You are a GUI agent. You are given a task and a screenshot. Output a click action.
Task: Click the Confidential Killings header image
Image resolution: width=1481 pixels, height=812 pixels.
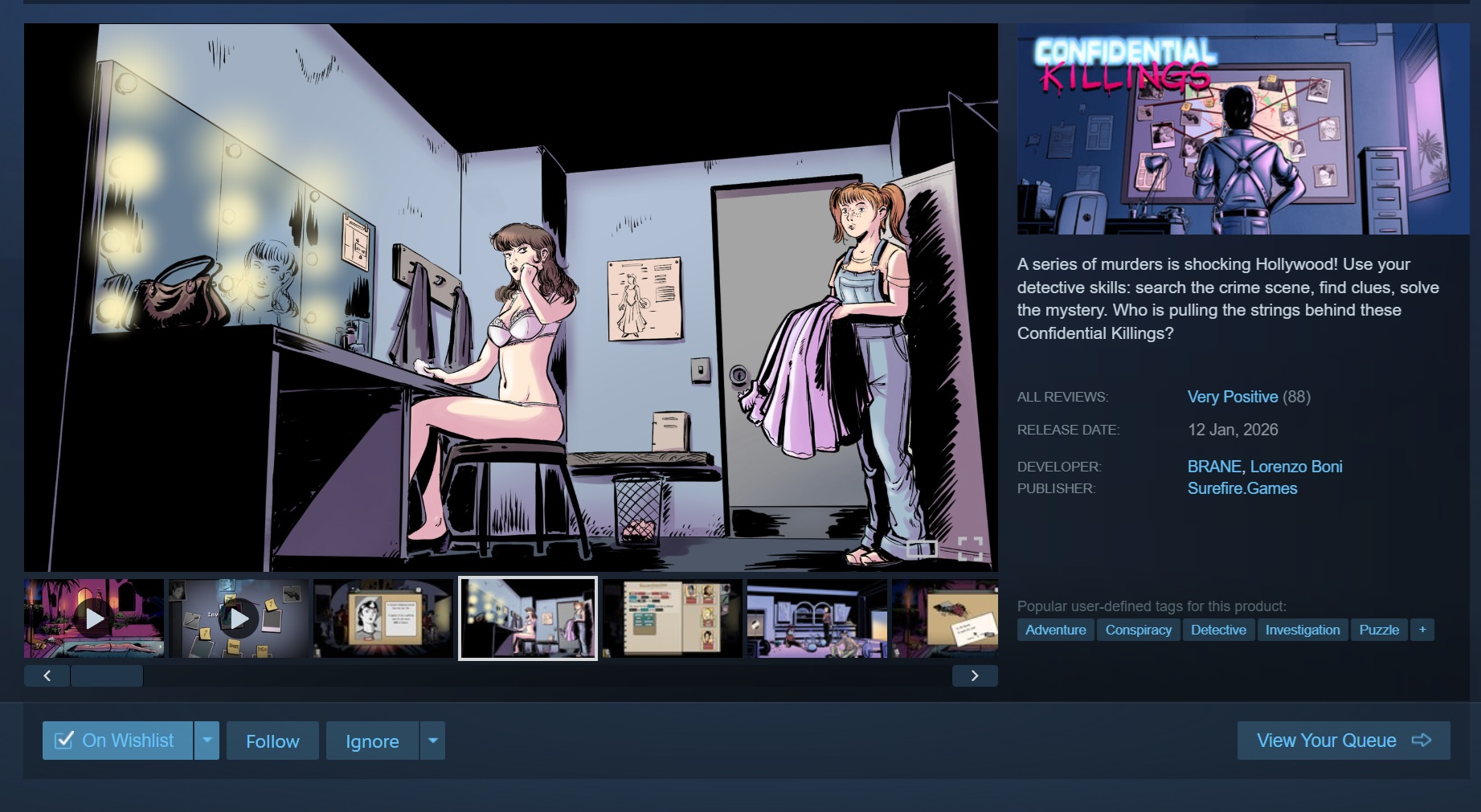coord(1243,129)
